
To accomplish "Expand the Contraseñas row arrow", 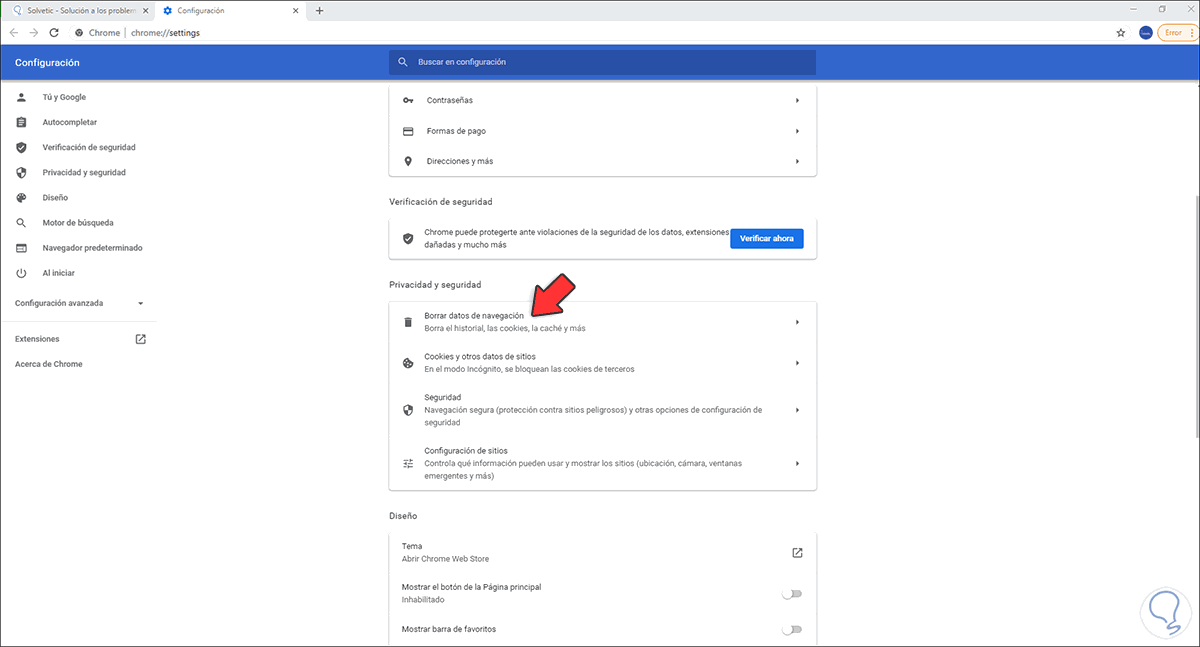I will tap(797, 101).
